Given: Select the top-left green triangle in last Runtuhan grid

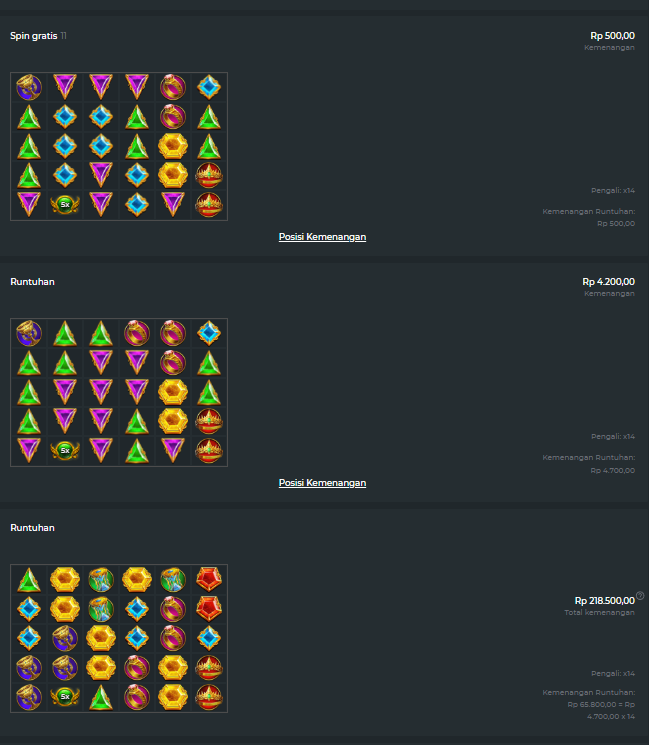Looking at the screenshot, I should 29,580.
